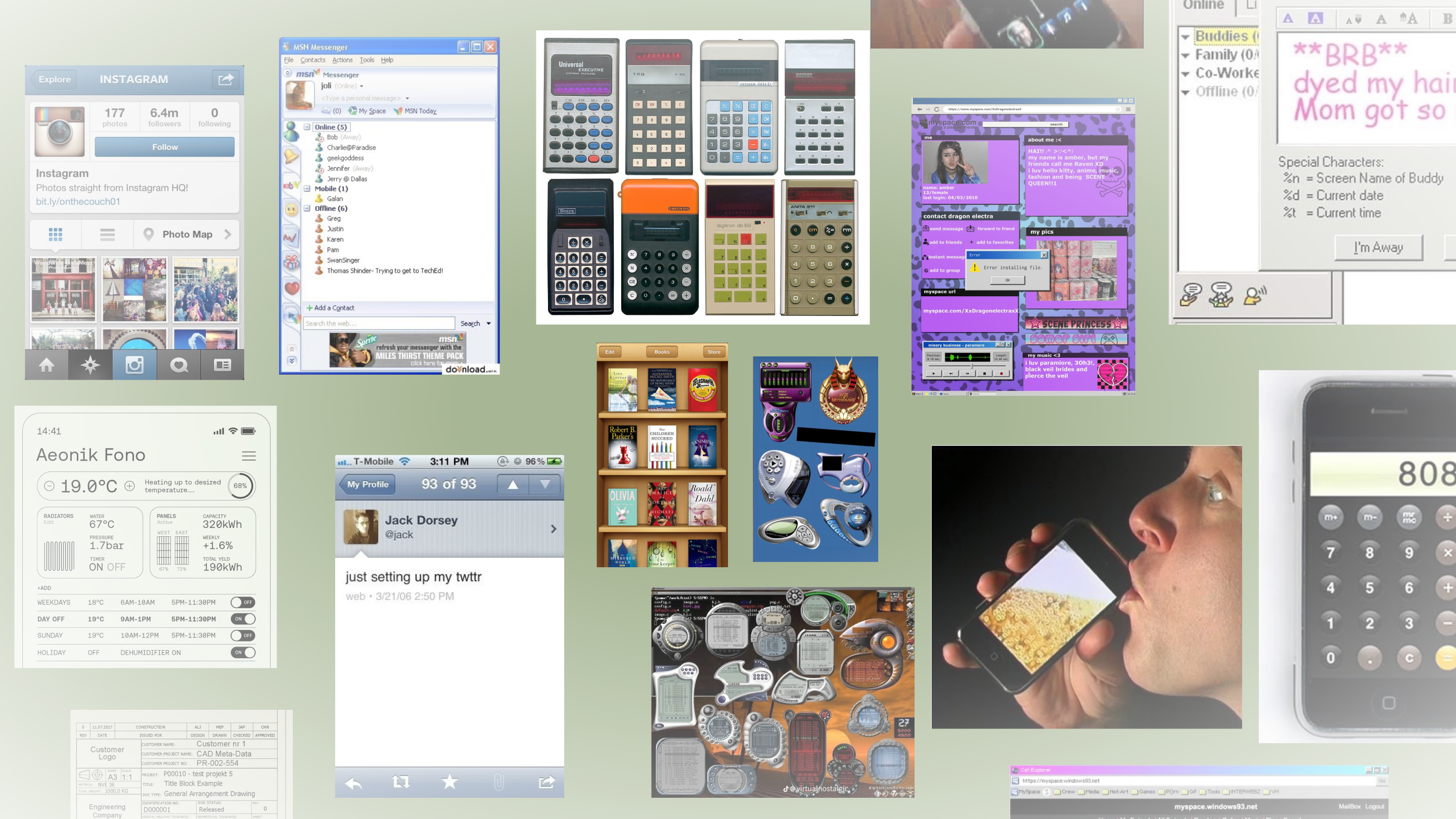Click Edit in iBooks shelf
1456x819 pixels.
point(609,351)
